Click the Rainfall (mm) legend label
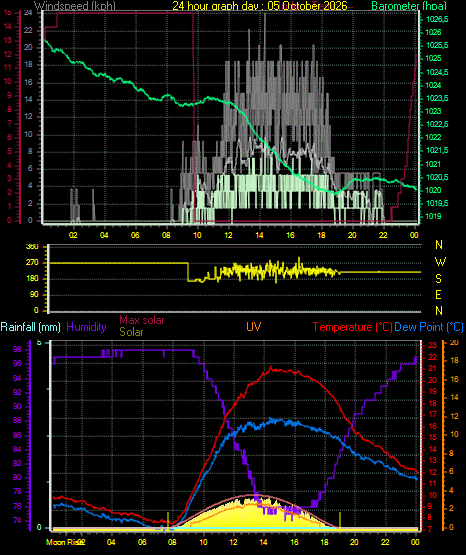 (30, 327)
